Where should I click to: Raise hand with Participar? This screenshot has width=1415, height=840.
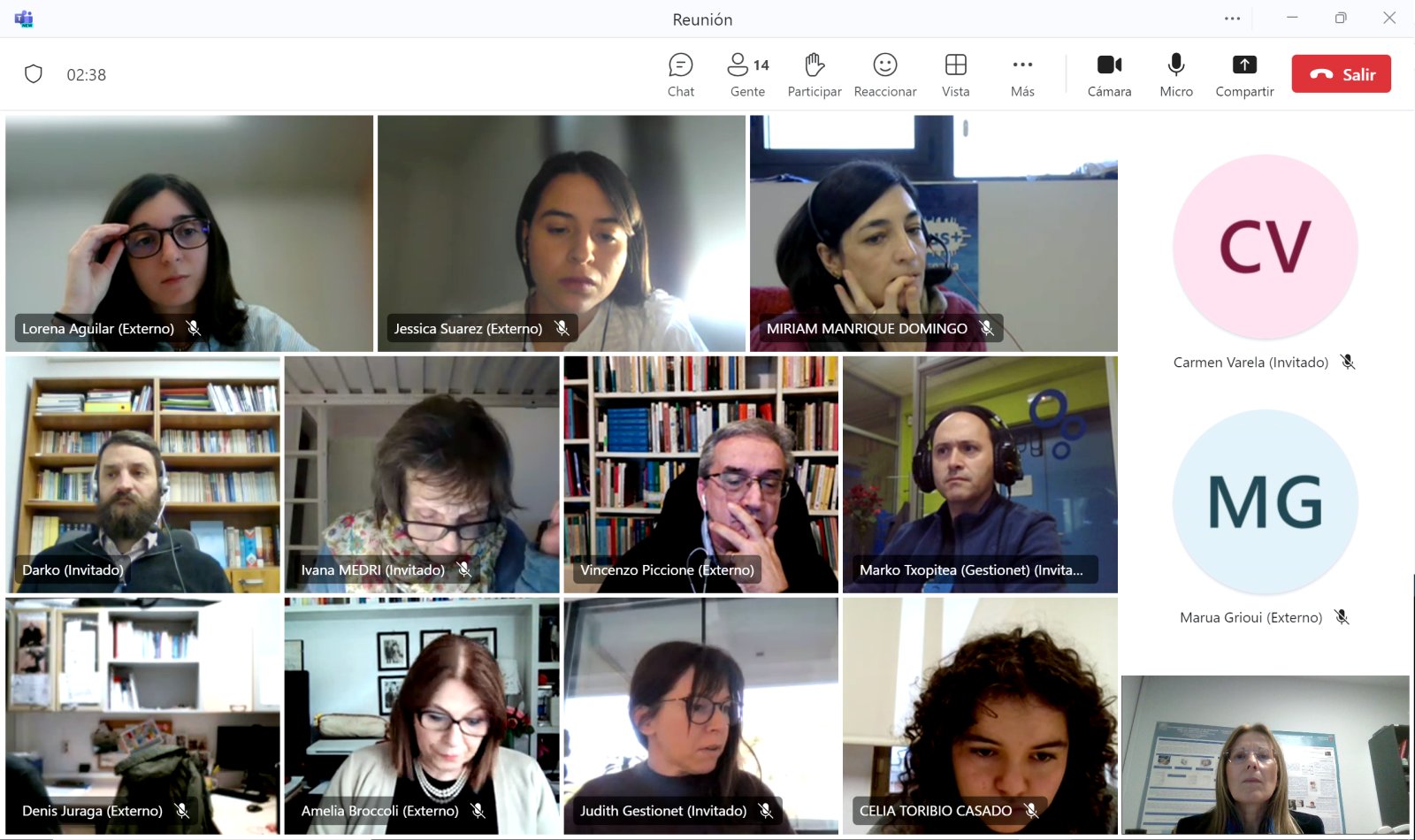point(815,75)
